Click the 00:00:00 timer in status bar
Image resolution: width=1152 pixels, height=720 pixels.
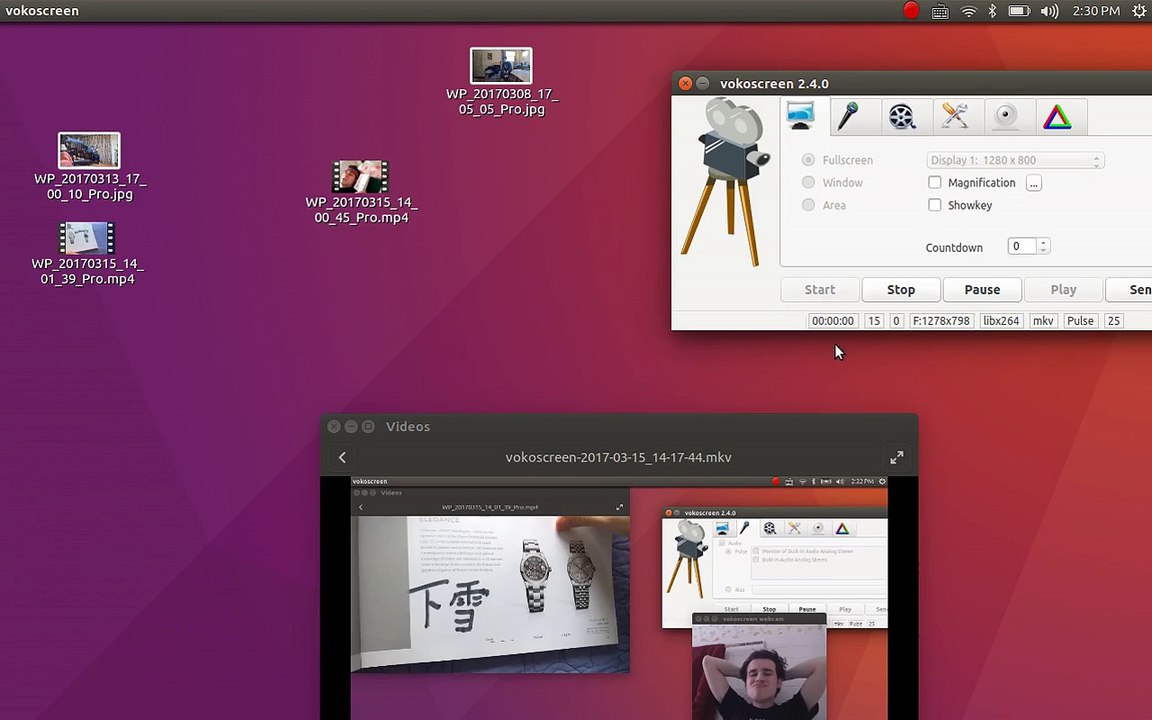click(x=833, y=321)
